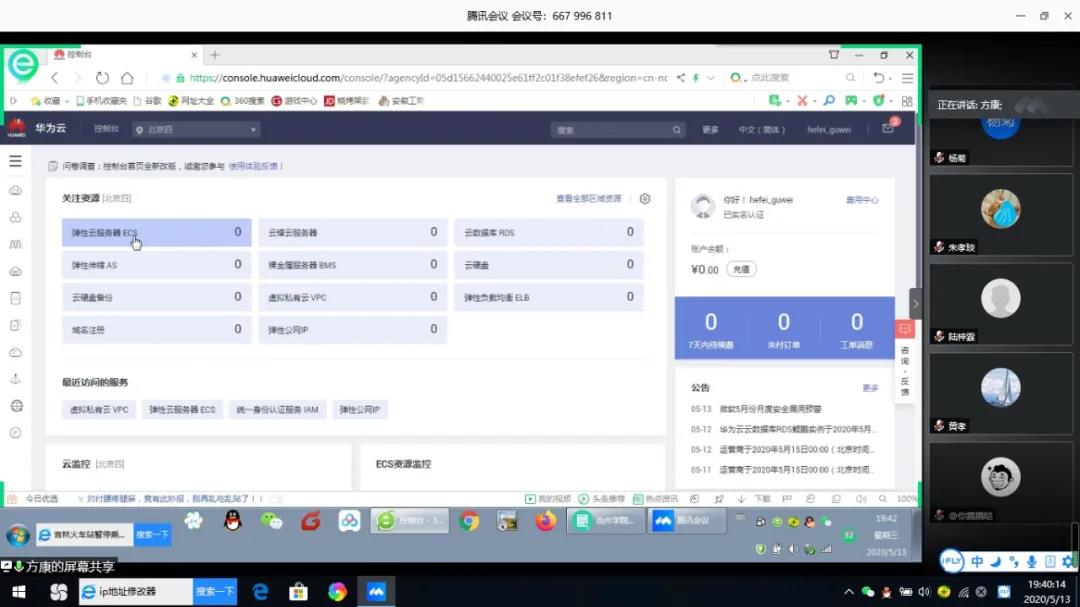Click the first cloud icon in console sidebar
1080x607 pixels.
[x=15, y=190]
